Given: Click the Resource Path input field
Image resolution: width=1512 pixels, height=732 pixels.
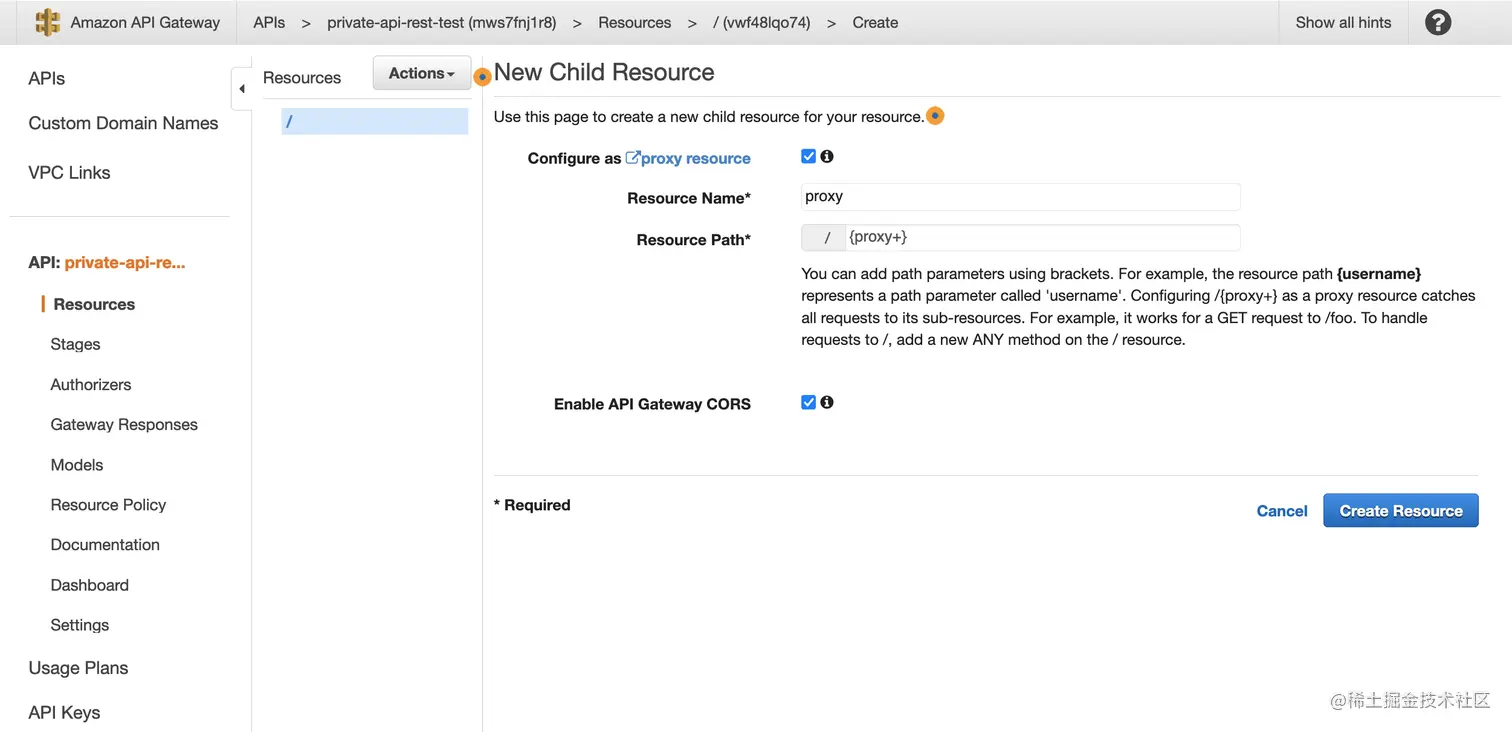Looking at the screenshot, I should (1040, 238).
